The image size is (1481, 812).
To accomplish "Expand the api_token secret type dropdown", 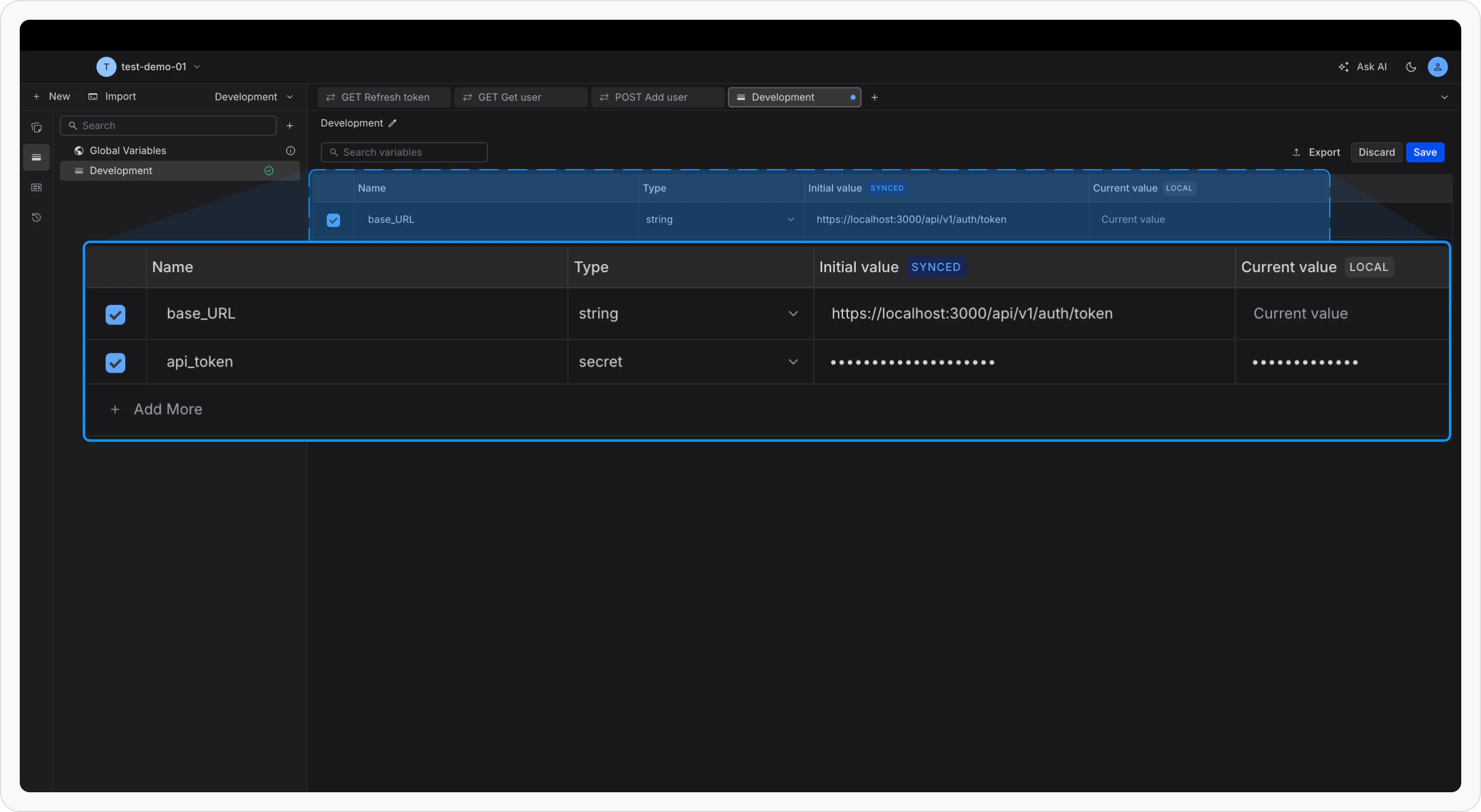I will 793,362.
